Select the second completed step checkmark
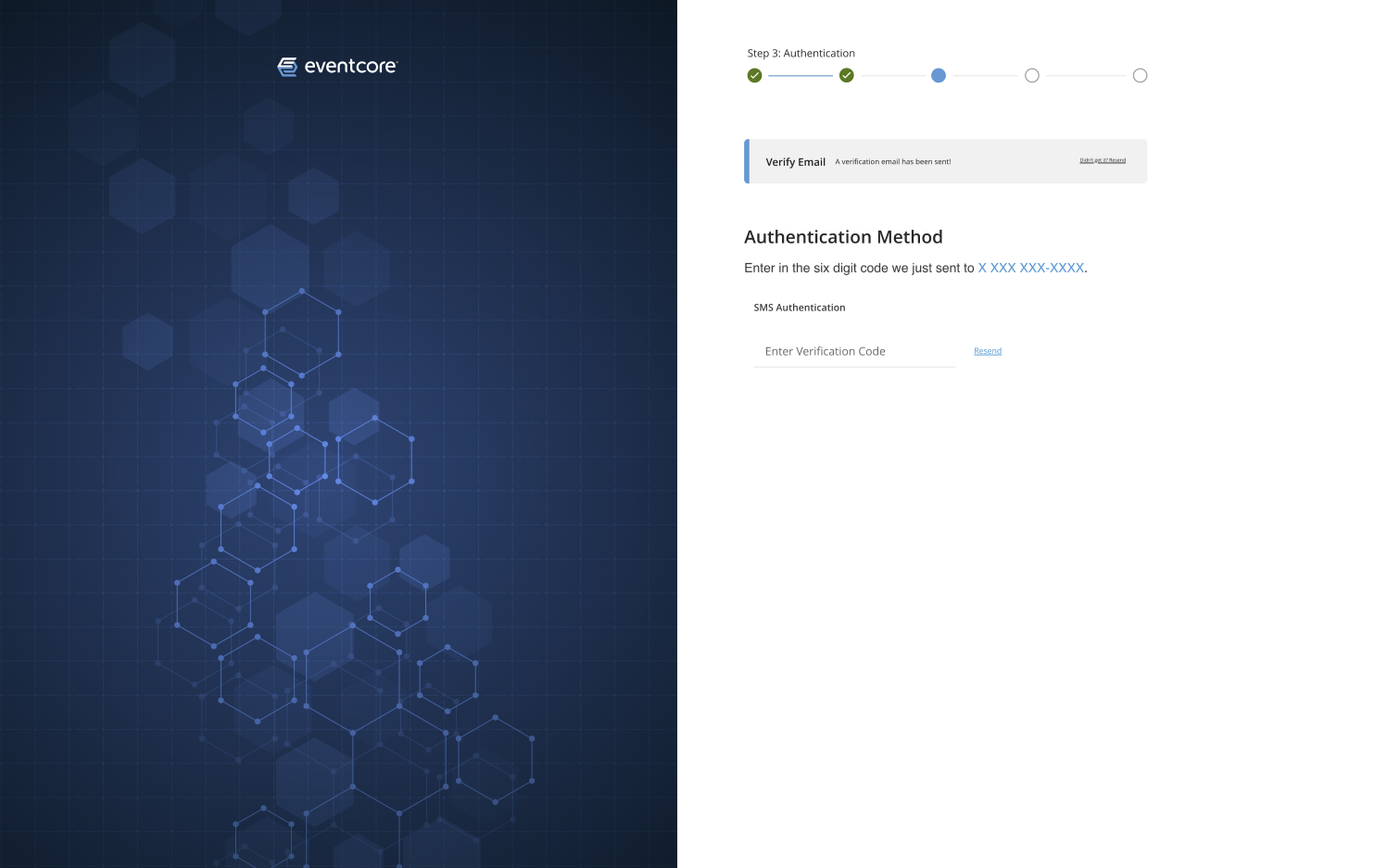 pos(846,76)
